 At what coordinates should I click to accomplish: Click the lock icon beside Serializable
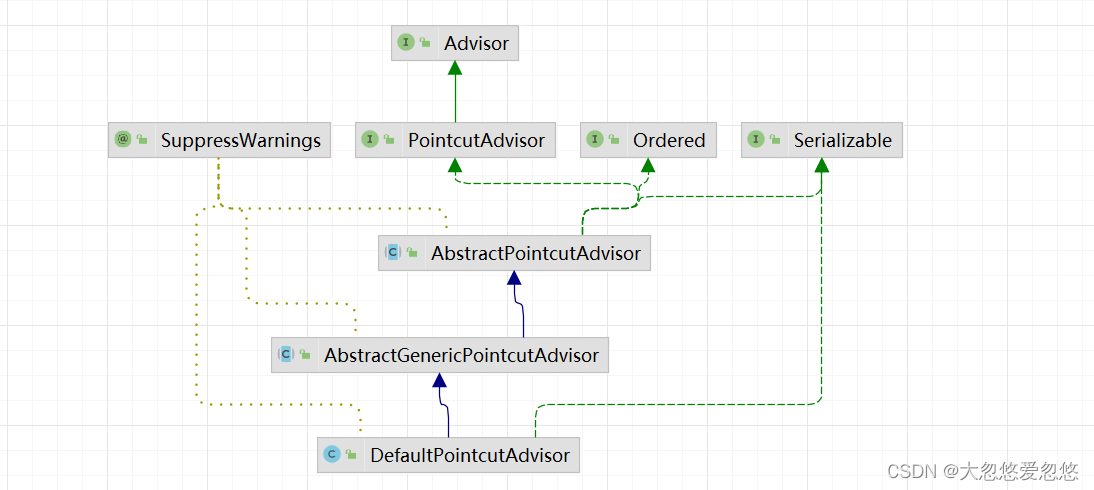click(x=774, y=140)
